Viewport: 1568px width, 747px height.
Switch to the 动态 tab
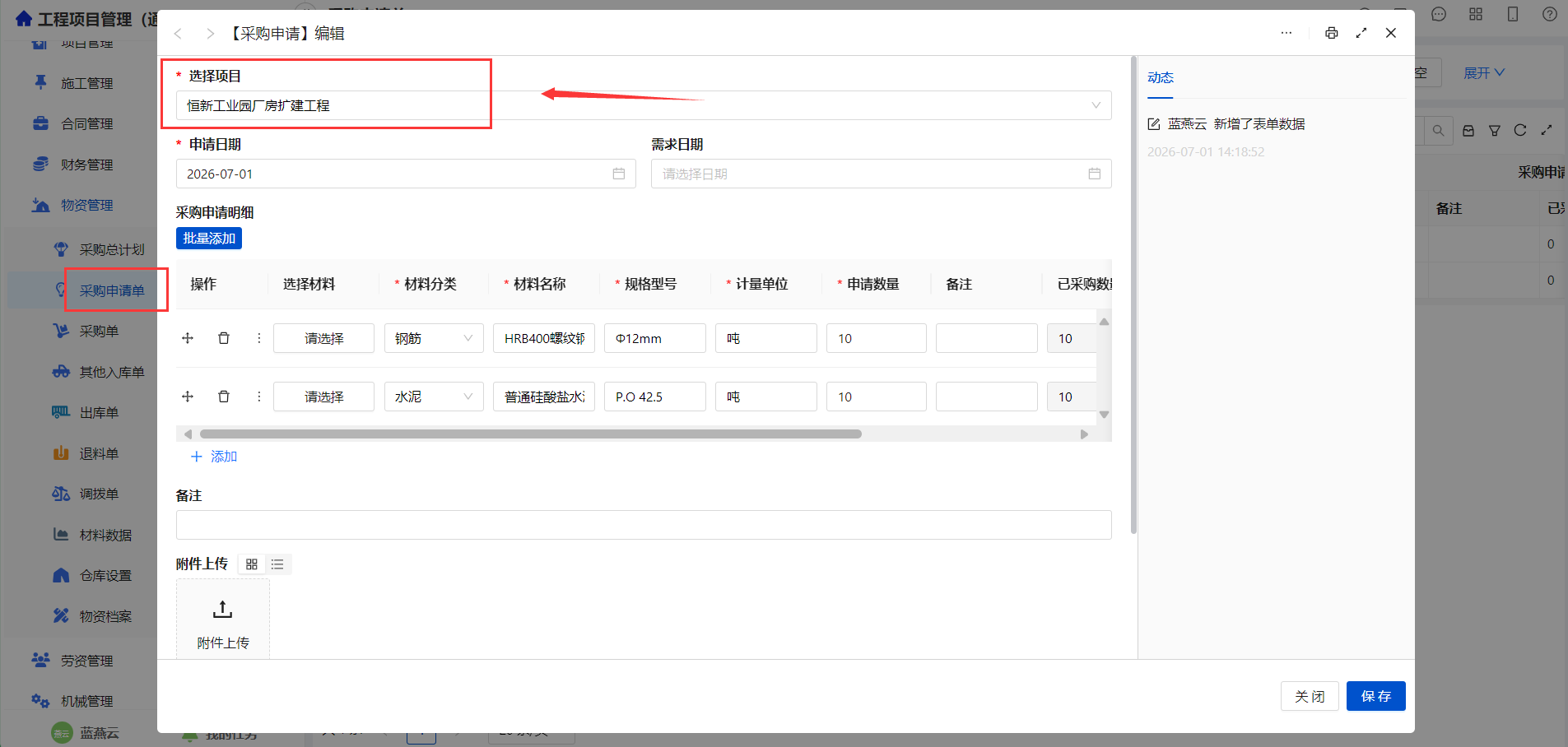[1161, 77]
